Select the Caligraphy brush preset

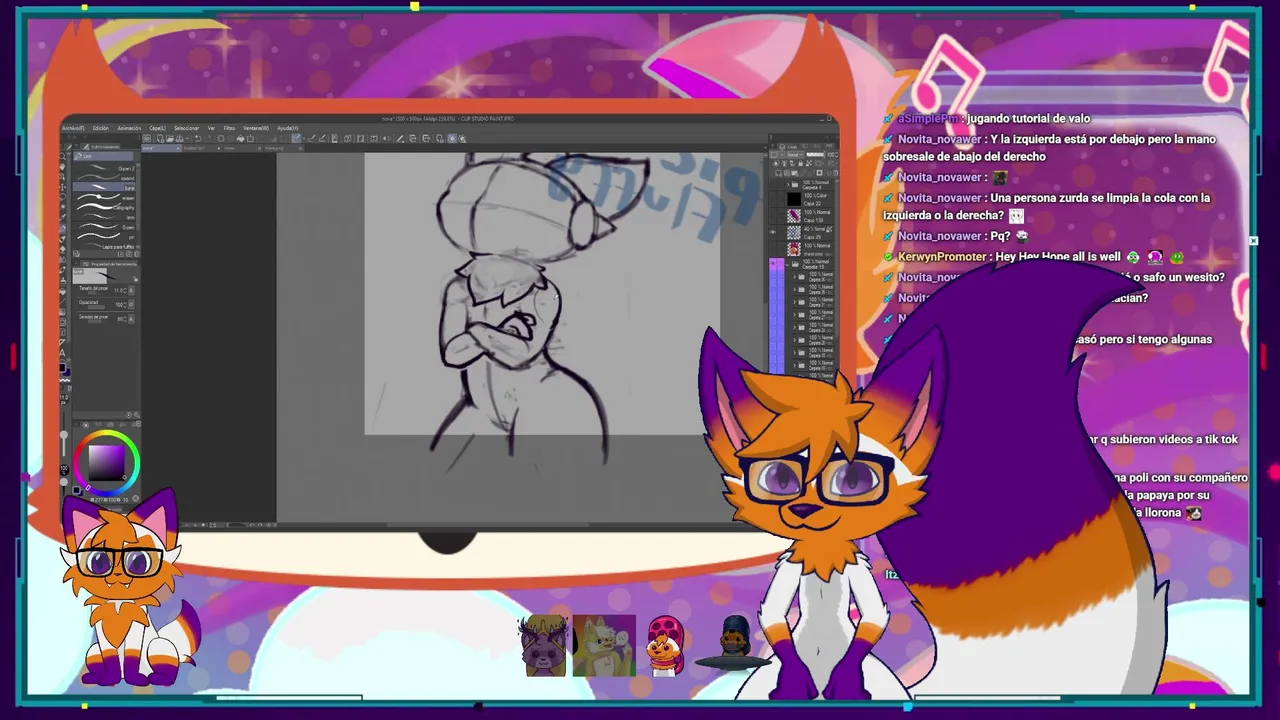[x=104, y=207]
